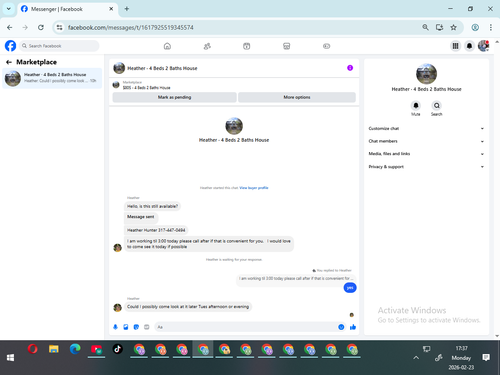Image resolution: width=500 pixels, height=375 pixels.
Task: Open the tab search dropdown arrow
Action: [9, 9]
